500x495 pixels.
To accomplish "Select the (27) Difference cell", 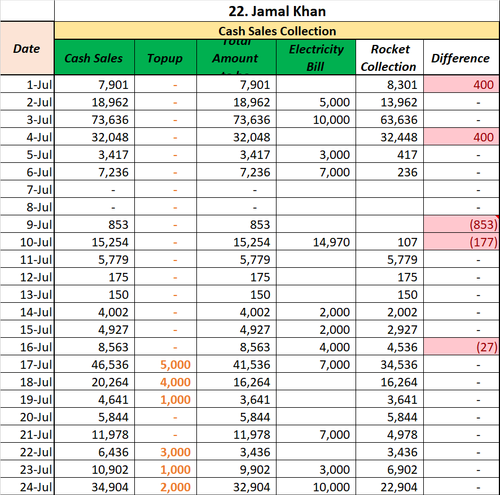I will click(461, 347).
